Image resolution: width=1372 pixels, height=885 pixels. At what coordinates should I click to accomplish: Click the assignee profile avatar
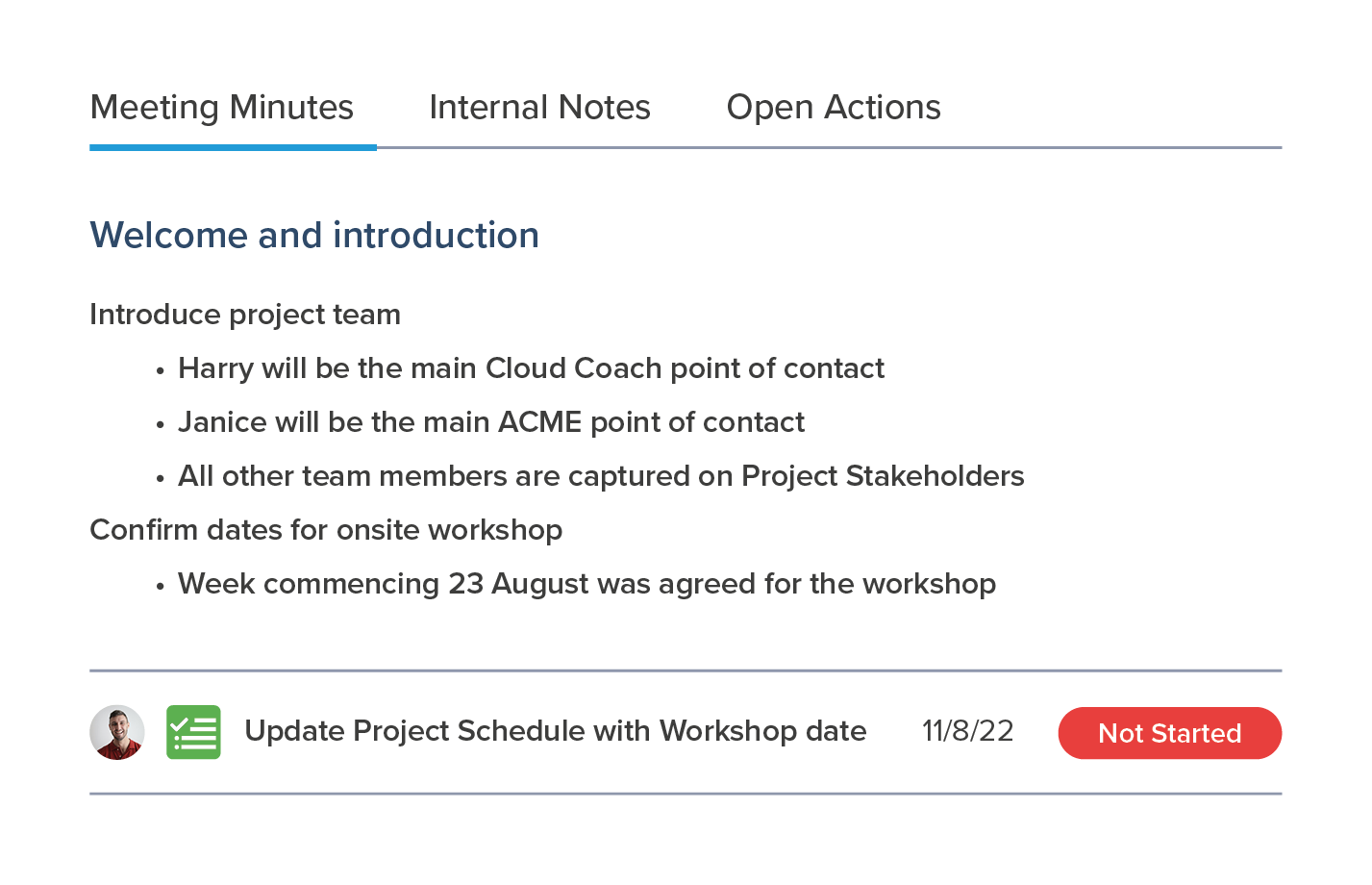pyautogui.click(x=117, y=732)
